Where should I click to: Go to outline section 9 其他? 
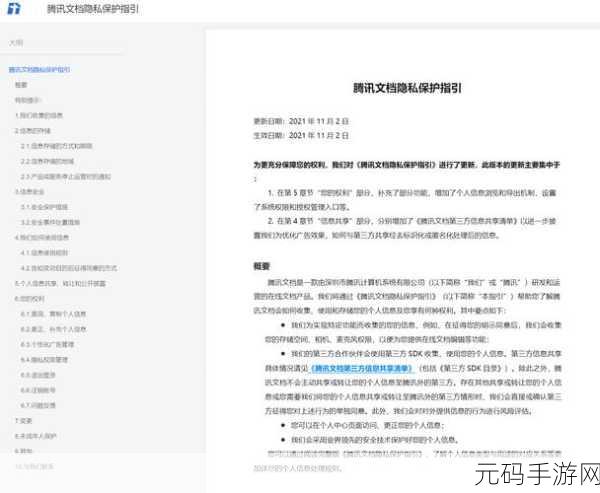(23, 451)
